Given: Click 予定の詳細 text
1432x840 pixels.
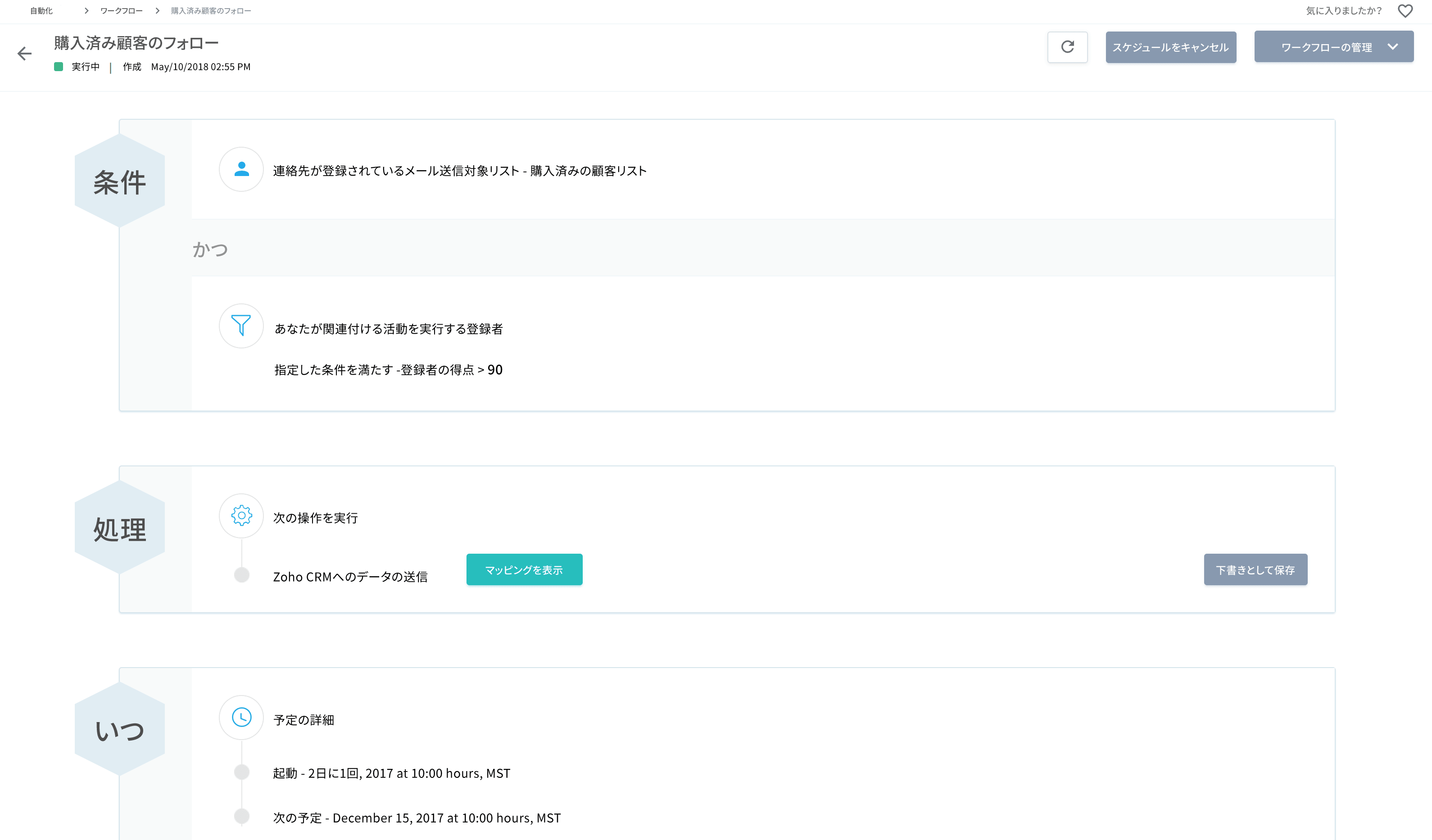Looking at the screenshot, I should (304, 720).
